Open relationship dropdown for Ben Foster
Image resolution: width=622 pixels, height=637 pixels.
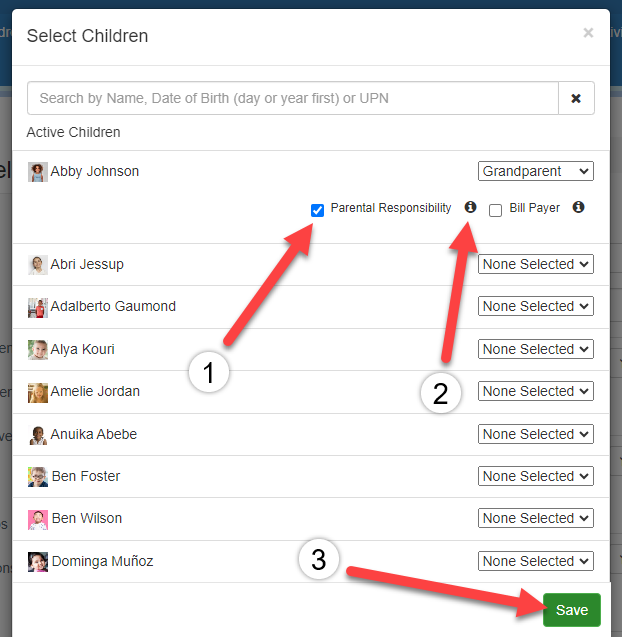pyautogui.click(x=535, y=476)
